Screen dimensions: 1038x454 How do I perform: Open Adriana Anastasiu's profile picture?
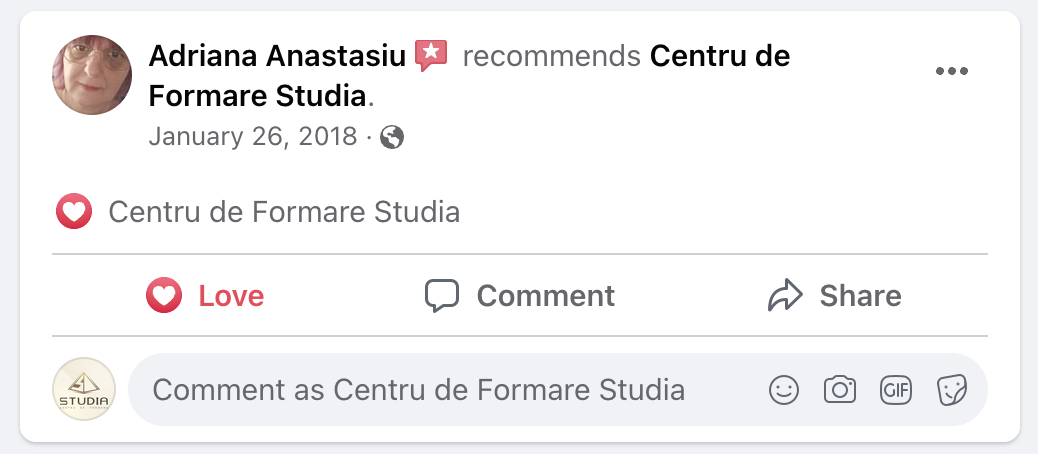(92, 75)
